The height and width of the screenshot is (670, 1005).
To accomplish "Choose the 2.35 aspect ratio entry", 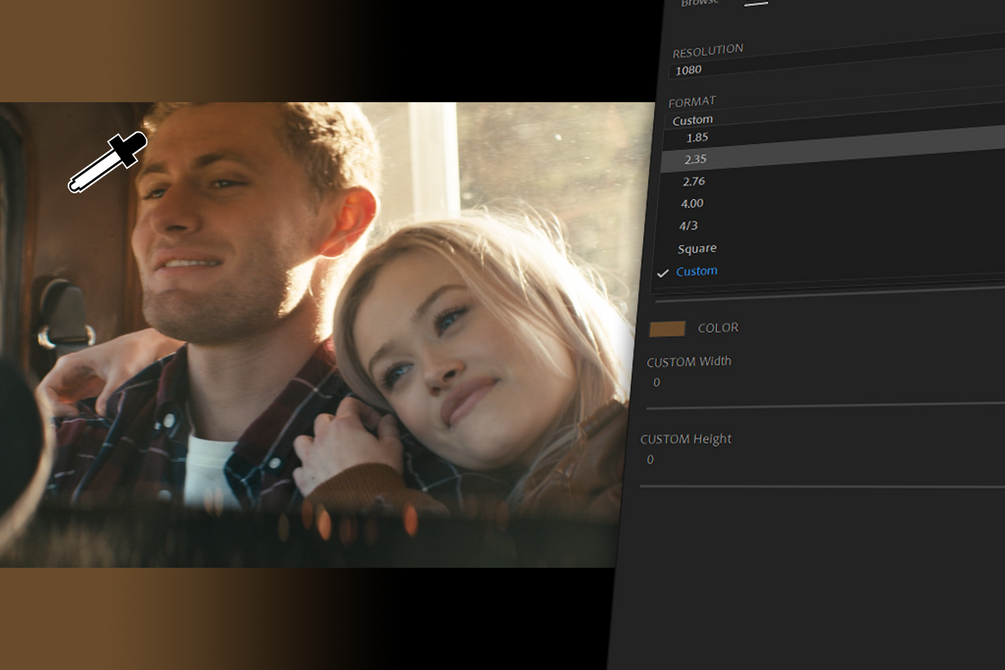I will click(x=695, y=159).
